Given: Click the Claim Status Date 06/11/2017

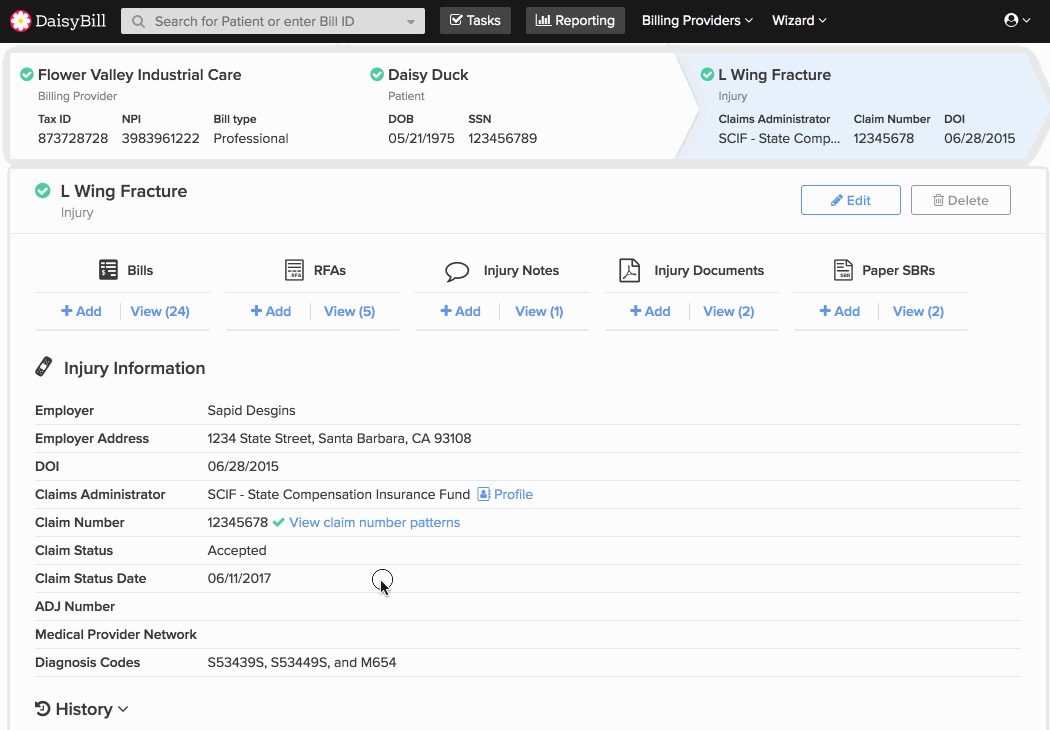Looking at the screenshot, I should tap(239, 579).
